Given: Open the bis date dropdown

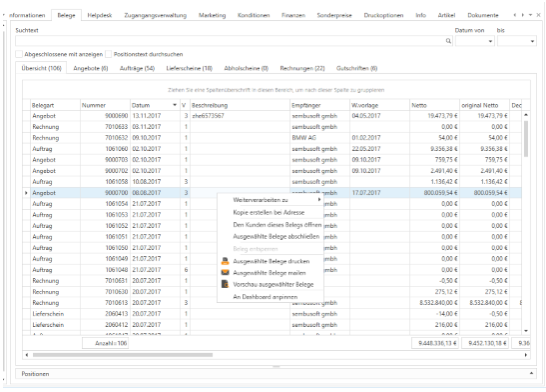Looking at the screenshot, I should pyautogui.click(x=532, y=41).
